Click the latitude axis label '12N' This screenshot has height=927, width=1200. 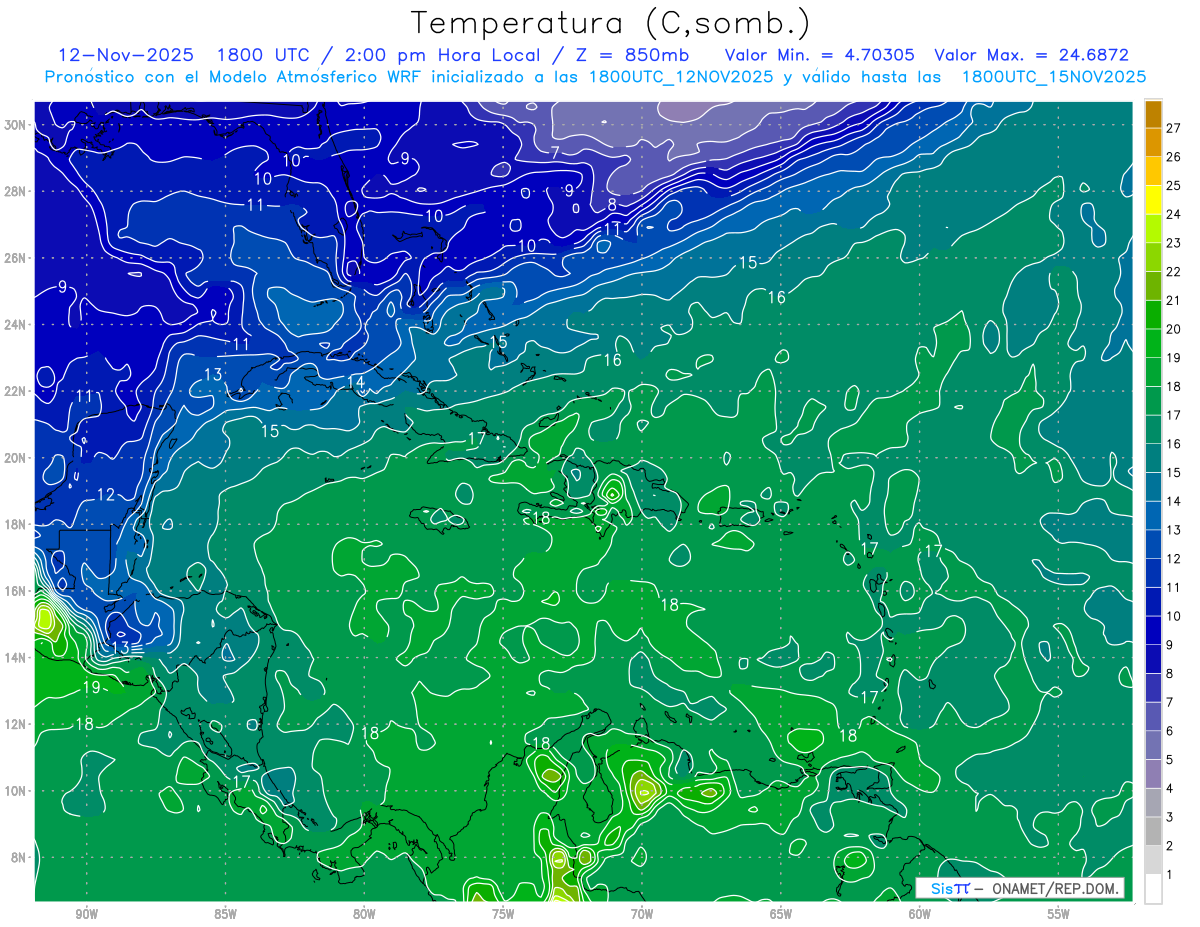click(x=17, y=724)
